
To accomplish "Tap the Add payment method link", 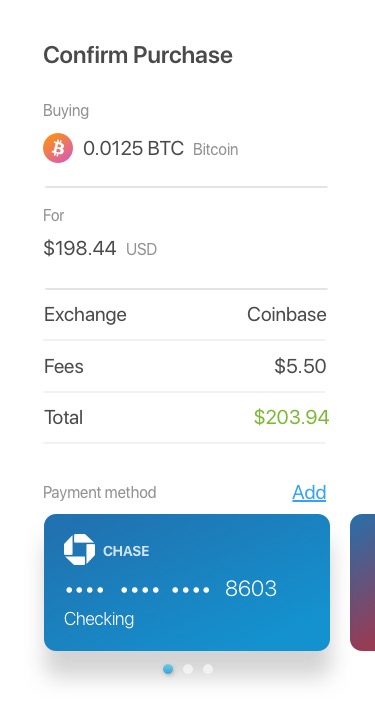I will (309, 492).
